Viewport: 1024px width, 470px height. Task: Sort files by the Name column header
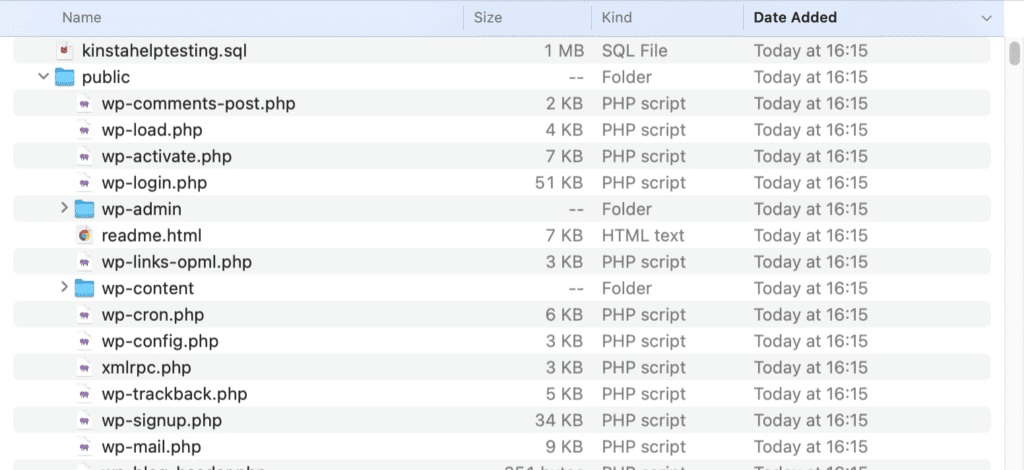pyautogui.click(x=82, y=17)
